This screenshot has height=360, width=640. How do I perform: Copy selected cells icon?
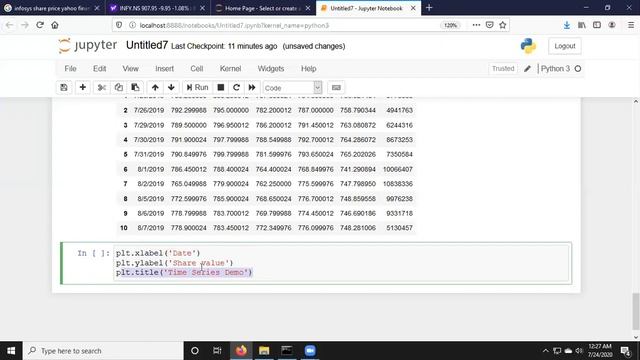pos(118,87)
